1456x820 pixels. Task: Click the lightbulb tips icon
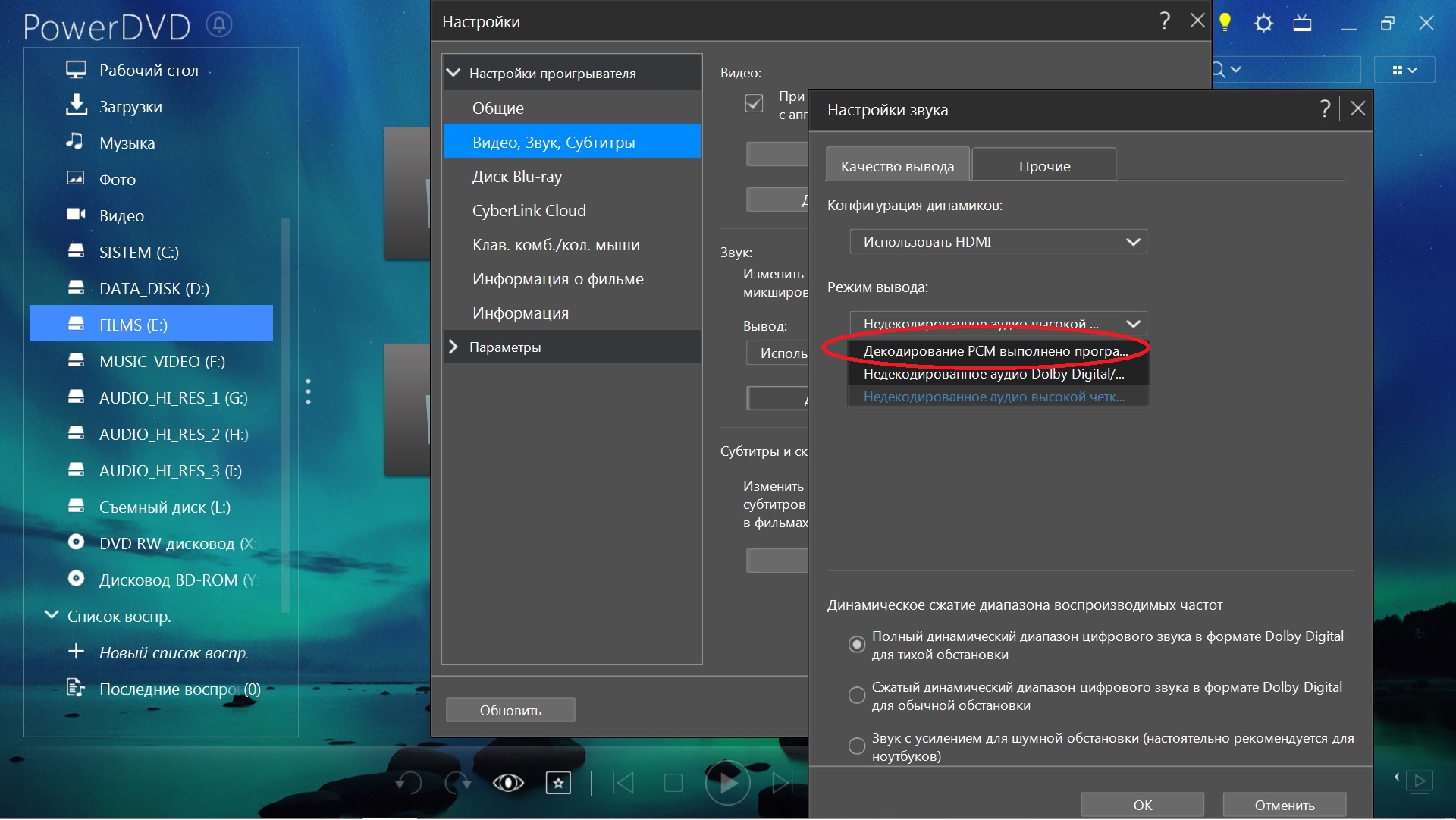tap(1225, 24)
